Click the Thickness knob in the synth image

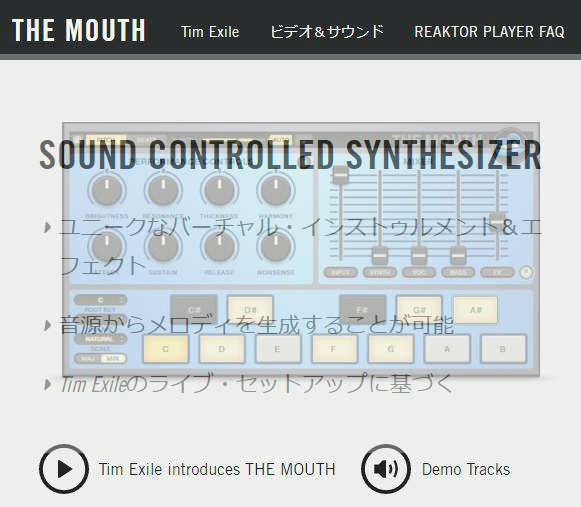coord(219,190)
